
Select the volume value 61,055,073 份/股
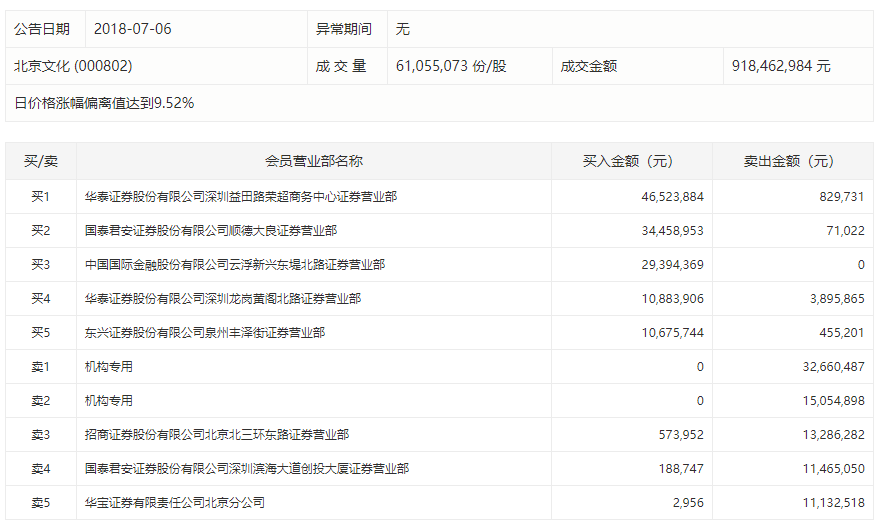coord(451,66)
